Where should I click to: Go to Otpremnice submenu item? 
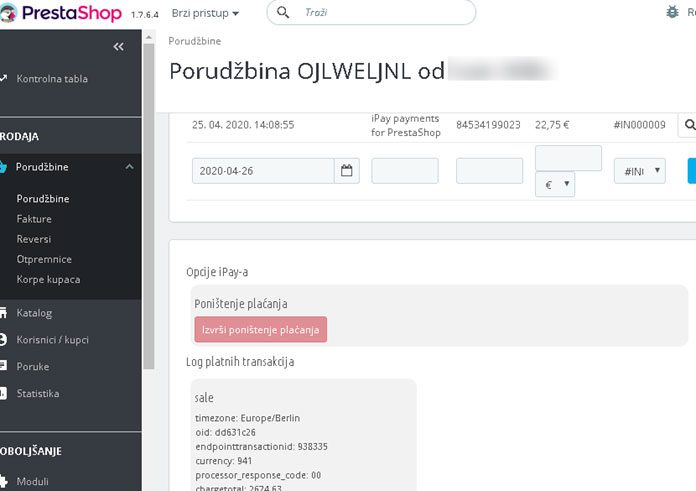[x=44, y=259]
